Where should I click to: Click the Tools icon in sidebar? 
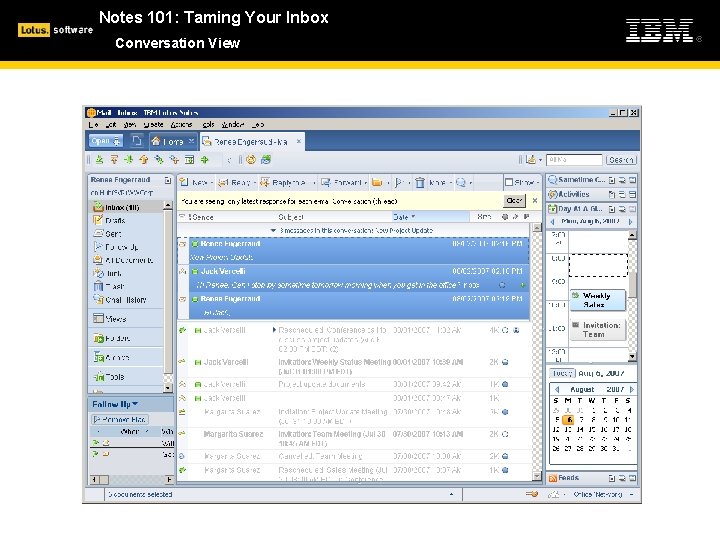point(98,377)
